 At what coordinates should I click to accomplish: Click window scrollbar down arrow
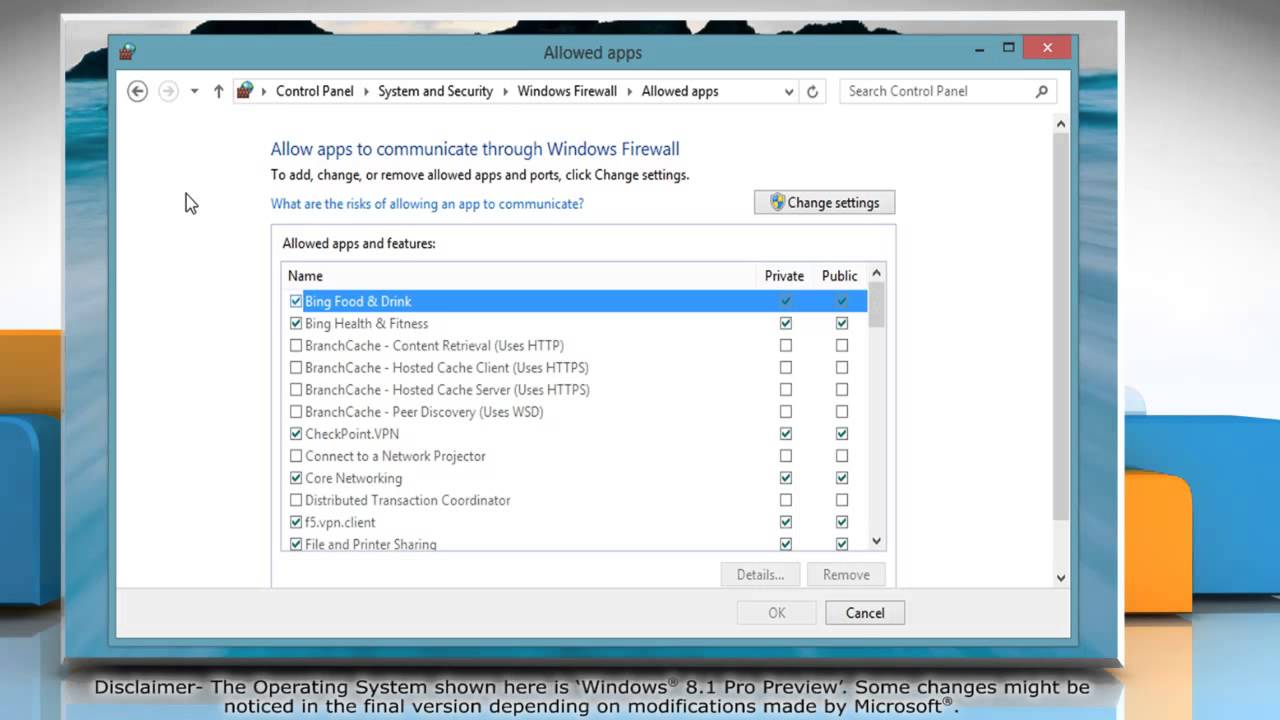pos(1061,577)
